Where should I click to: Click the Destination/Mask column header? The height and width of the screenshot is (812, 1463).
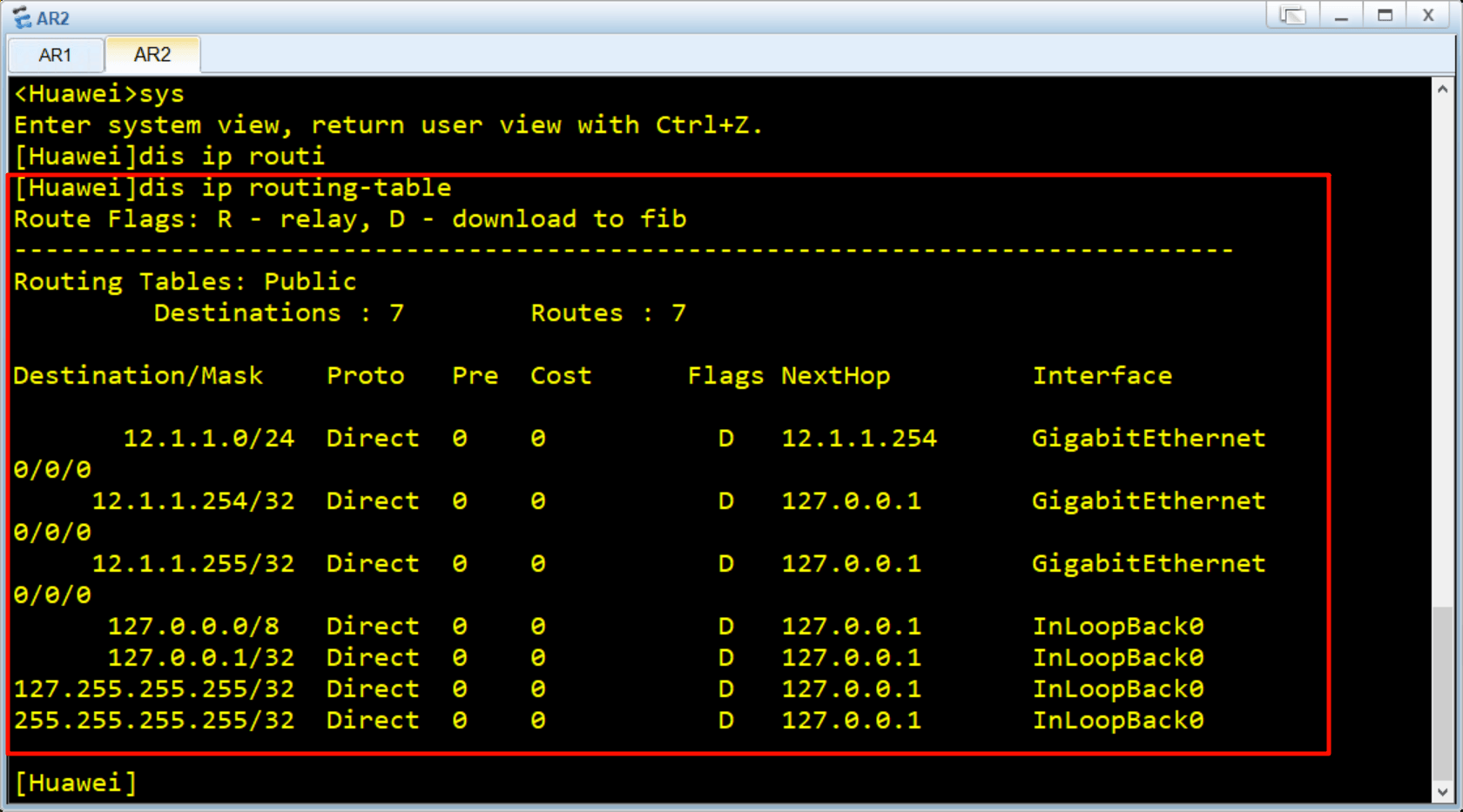138,376
